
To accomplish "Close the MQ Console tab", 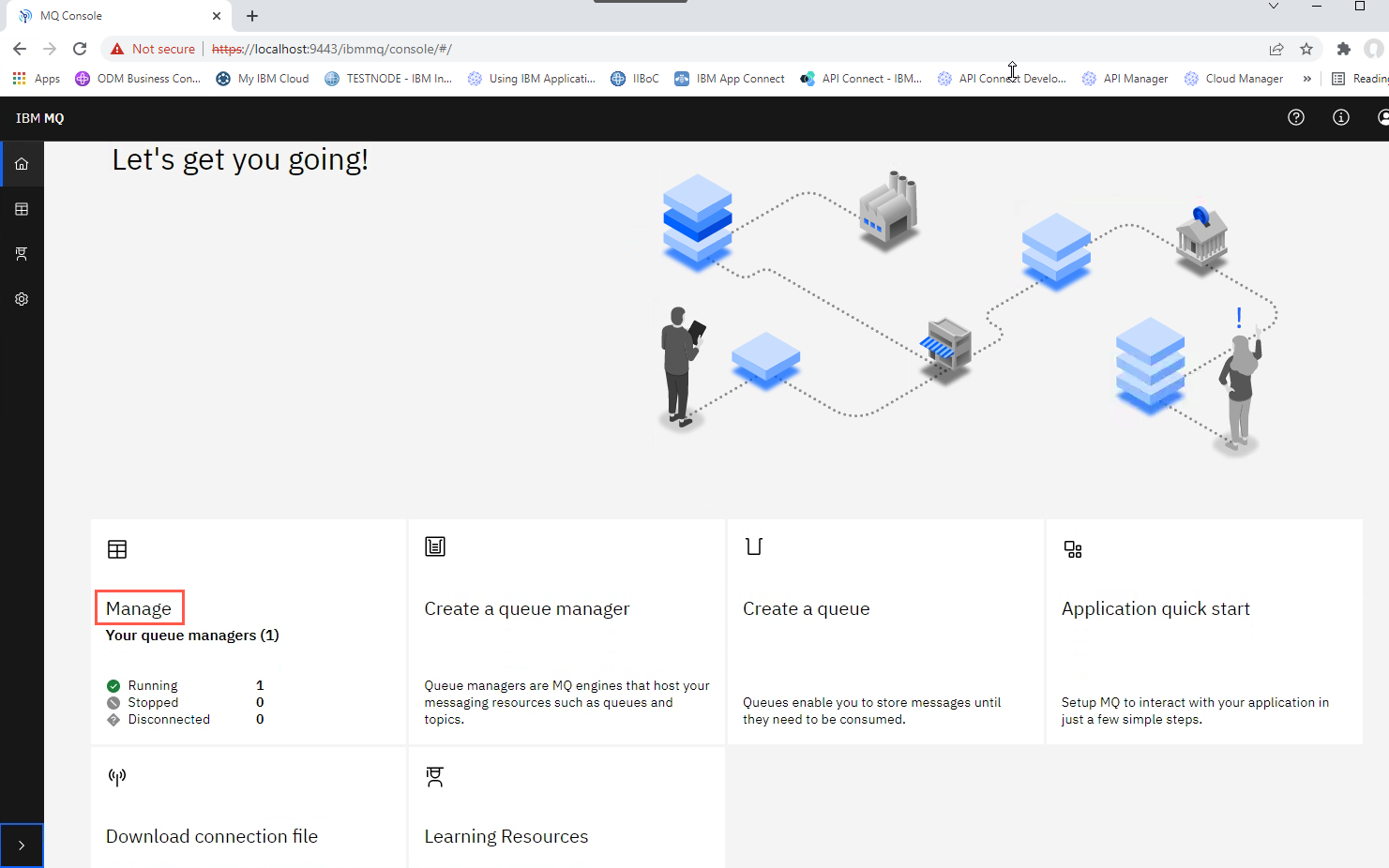I will pyautogui.click(x=217, y=16).
